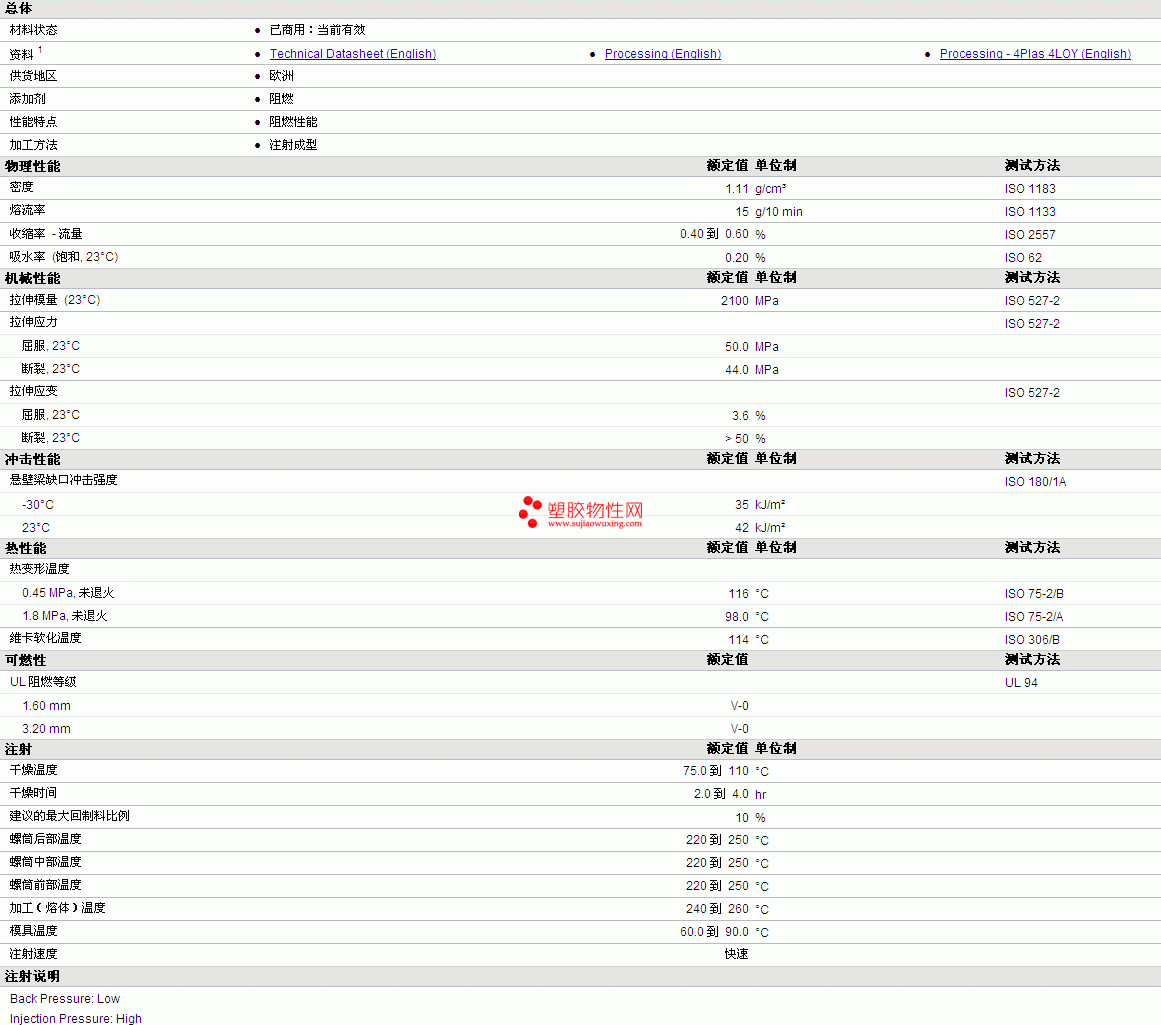Click the footnote 1 superscript beside 资料
Image resolution: width=1161 pixels, height=1025 pixels.
point(40,50)
